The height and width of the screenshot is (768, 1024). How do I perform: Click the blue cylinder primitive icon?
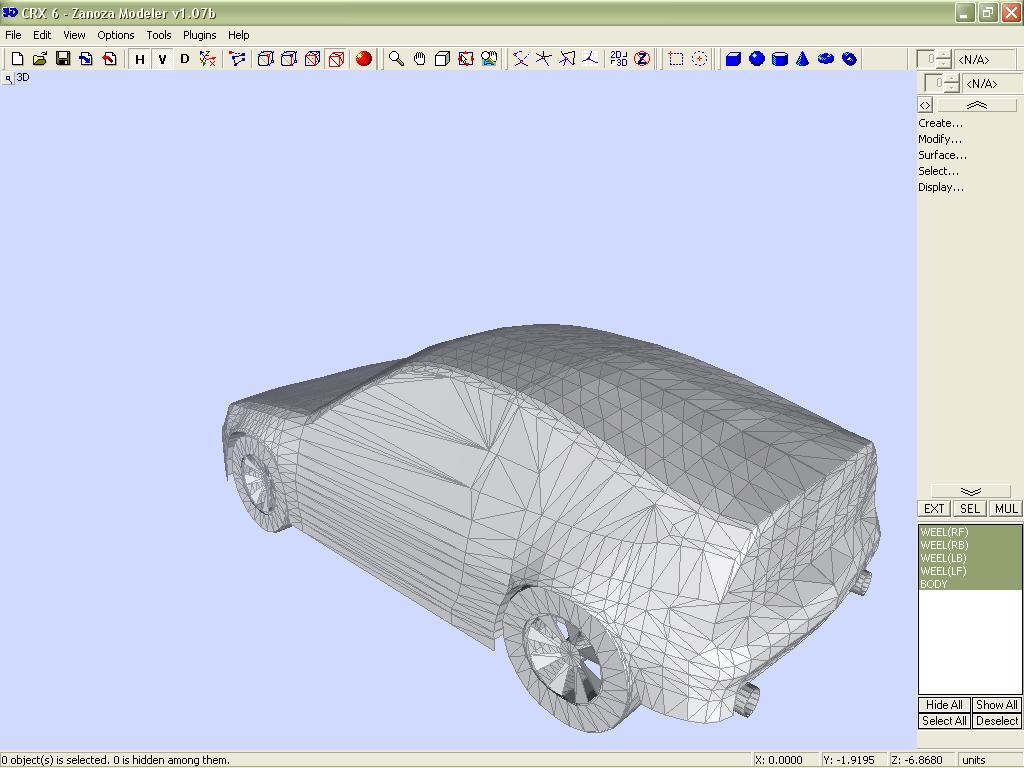780,59
